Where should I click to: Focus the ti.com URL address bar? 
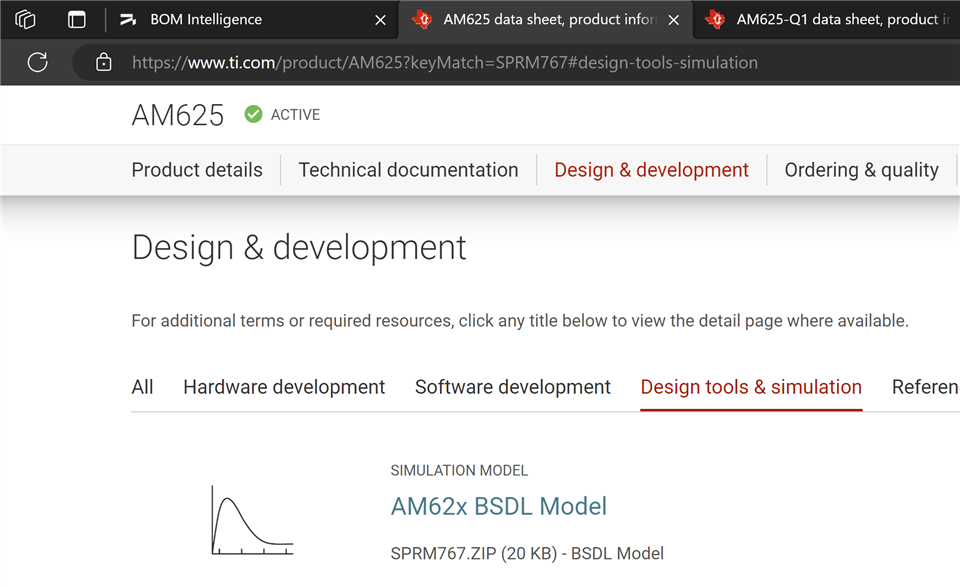pos(444,62)
